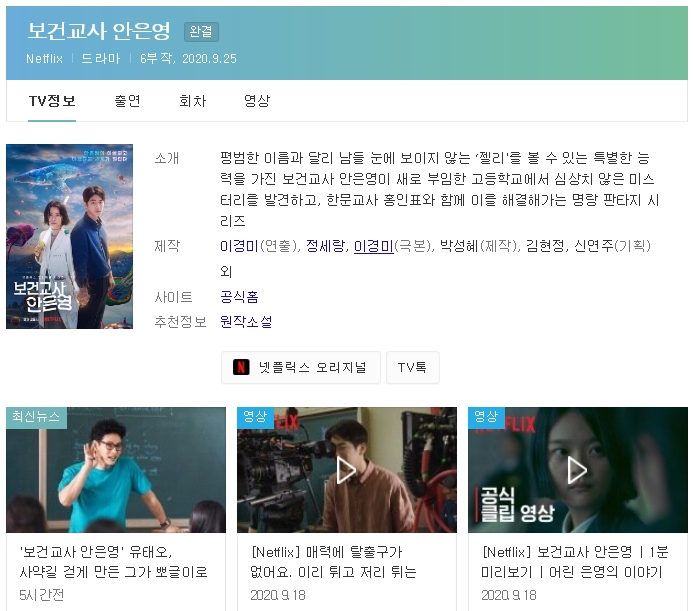Open the 보건교사 안은영 poster image

coord(69,236)
